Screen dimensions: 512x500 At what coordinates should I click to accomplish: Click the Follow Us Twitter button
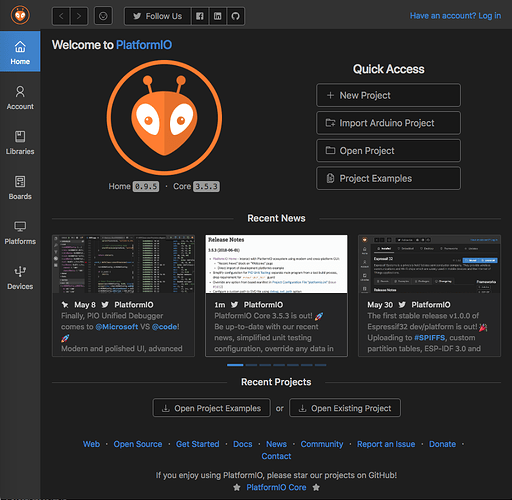tap(158, 16)
